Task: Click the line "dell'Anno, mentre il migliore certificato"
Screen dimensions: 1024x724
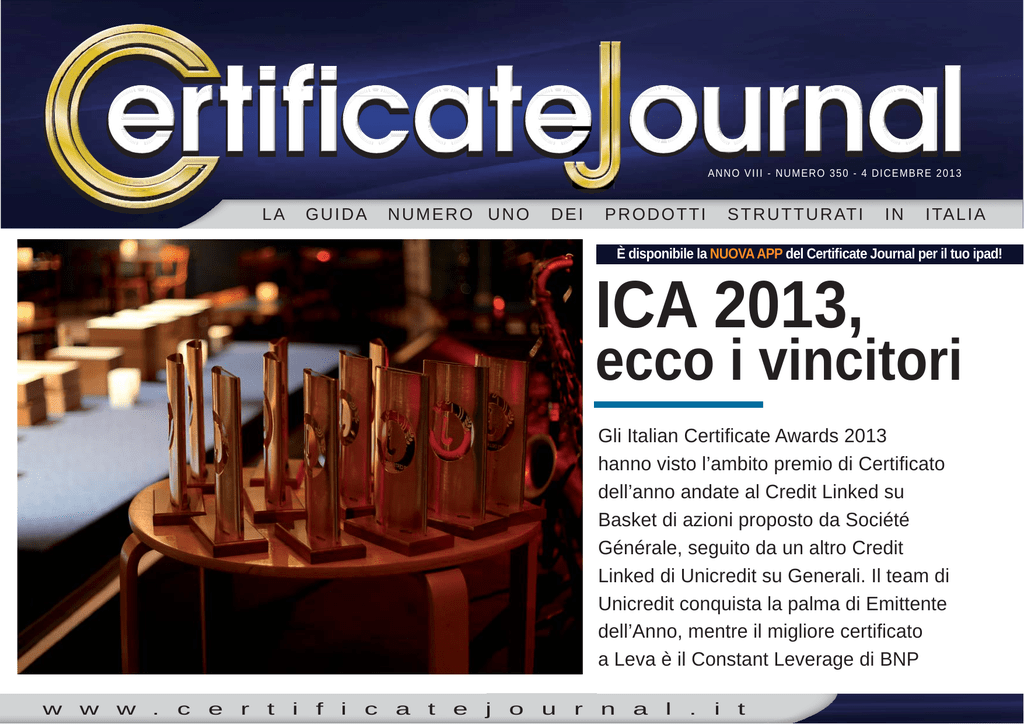Action: point(760,632)
